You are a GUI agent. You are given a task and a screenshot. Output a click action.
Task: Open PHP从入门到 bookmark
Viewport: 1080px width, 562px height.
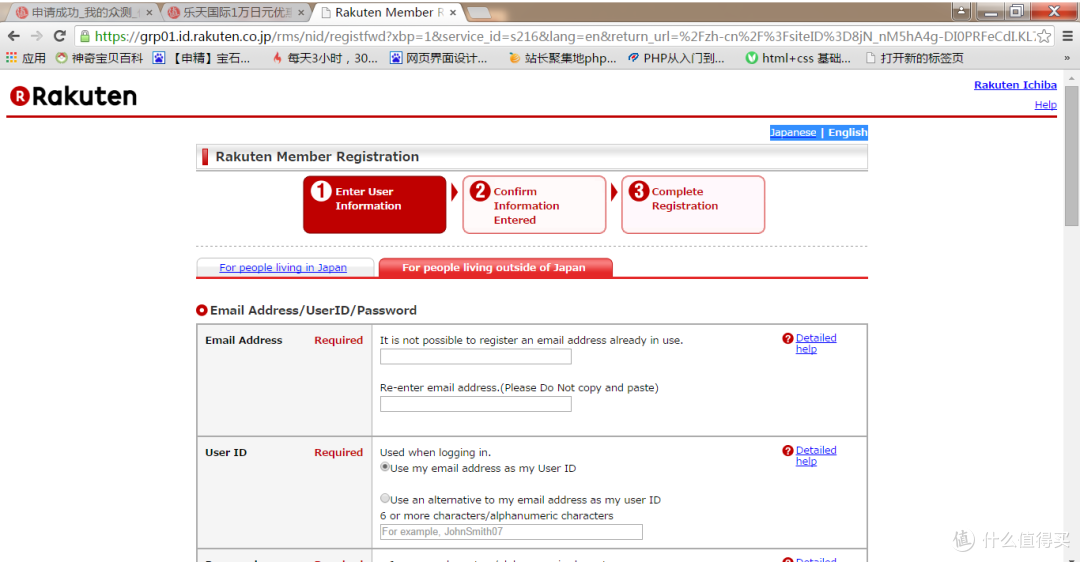coord(676,58)
